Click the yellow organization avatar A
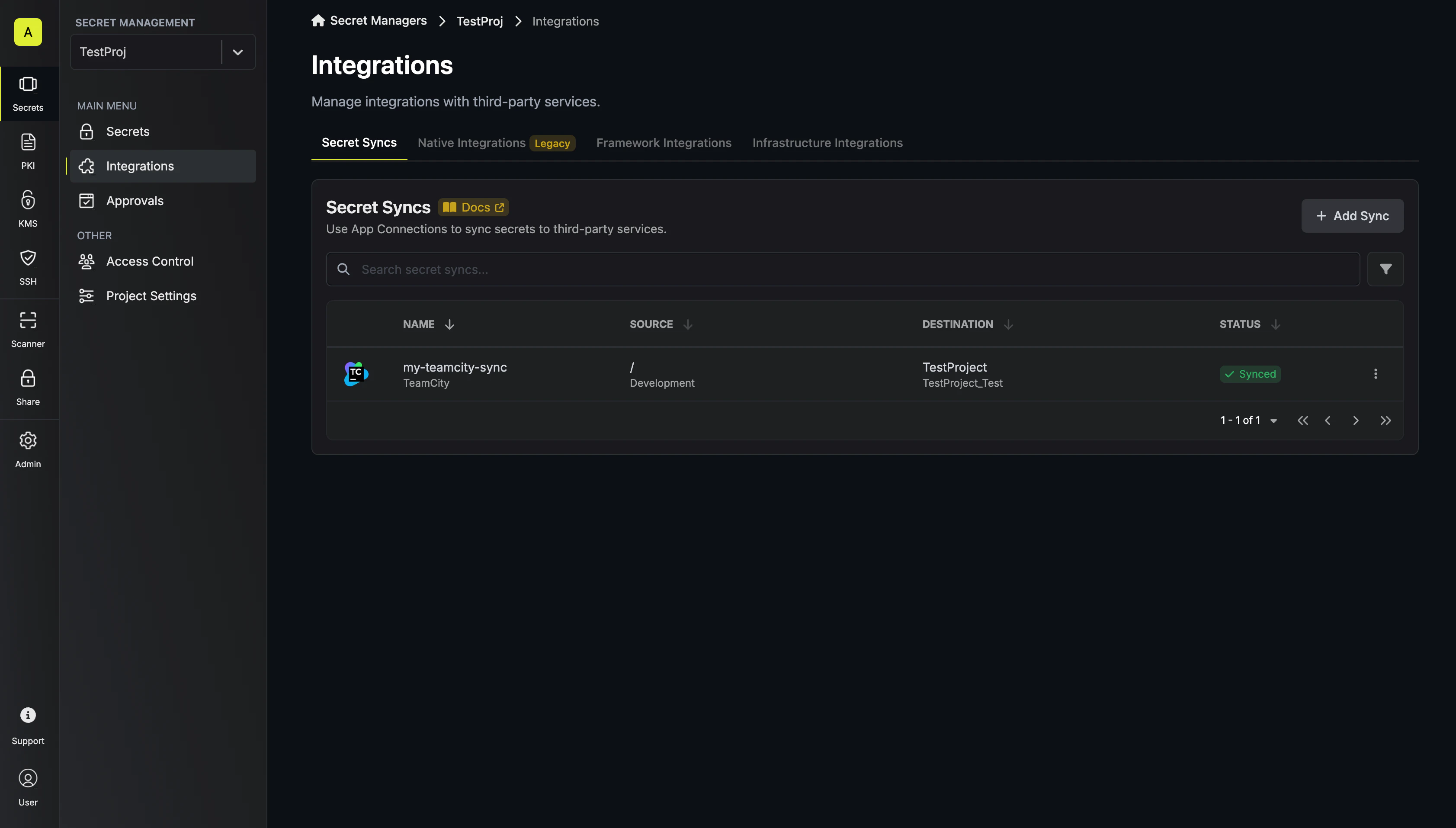Screen dimensions: 1456x828 tap(28, 32)
